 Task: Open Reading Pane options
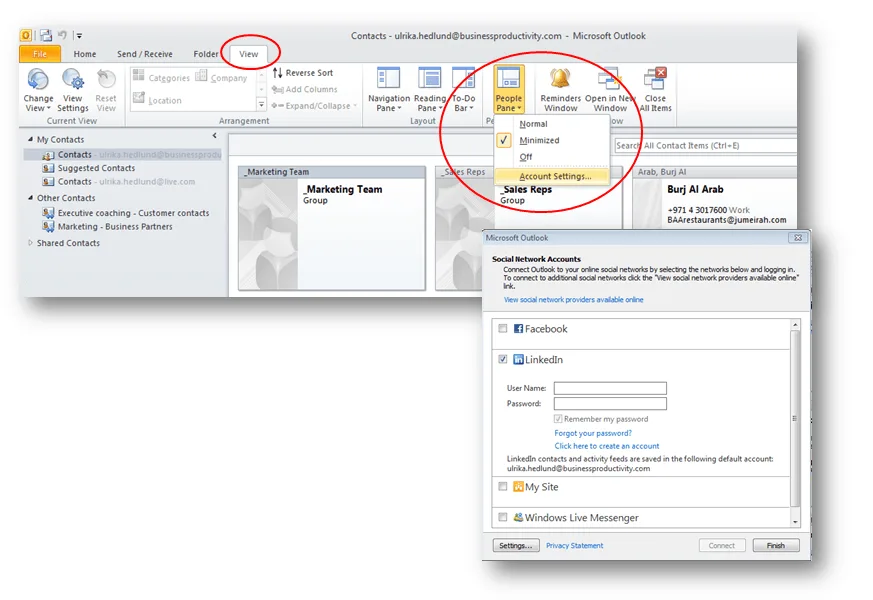tap(429, 90)
